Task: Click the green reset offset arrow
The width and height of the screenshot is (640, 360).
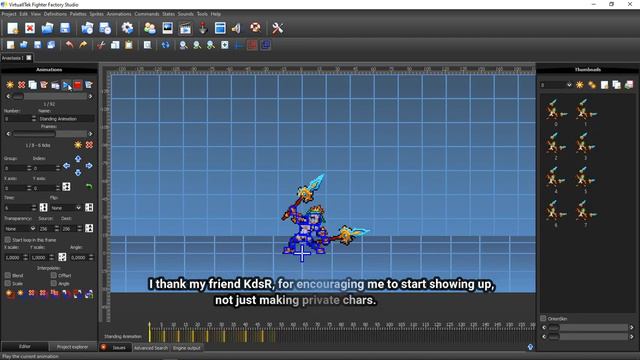Action: (89, 187)
